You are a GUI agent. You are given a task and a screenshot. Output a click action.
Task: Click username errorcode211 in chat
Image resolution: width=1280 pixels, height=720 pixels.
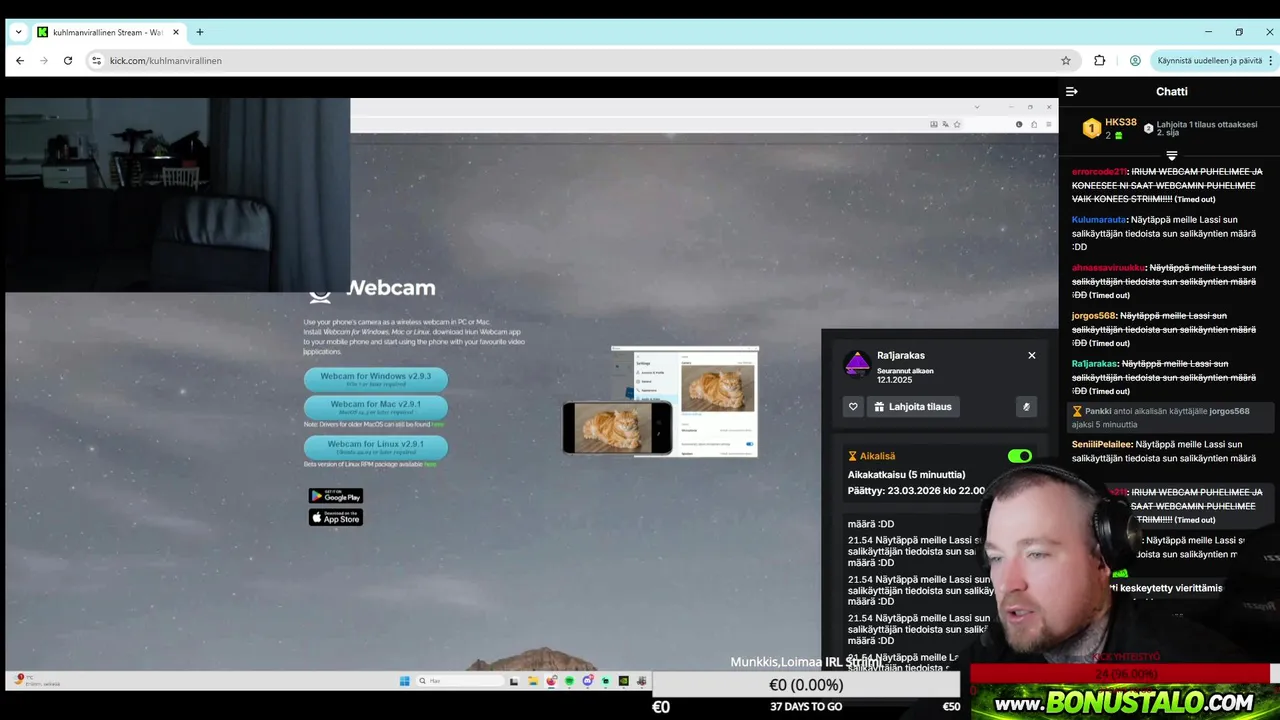click(x=1099, y=172)
